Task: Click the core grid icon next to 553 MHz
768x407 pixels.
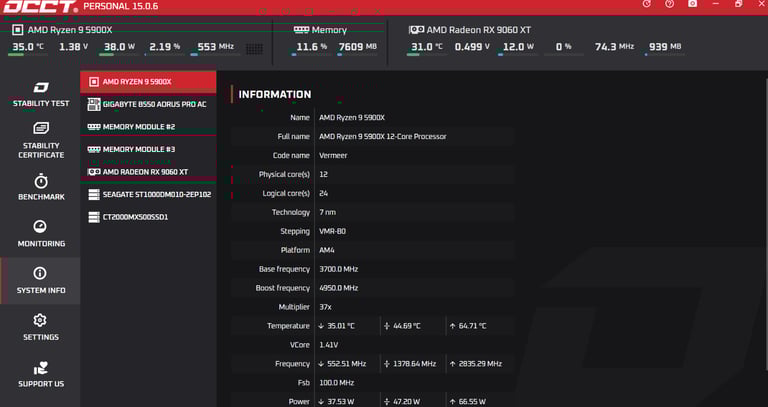Action: (x=254, y=48)
